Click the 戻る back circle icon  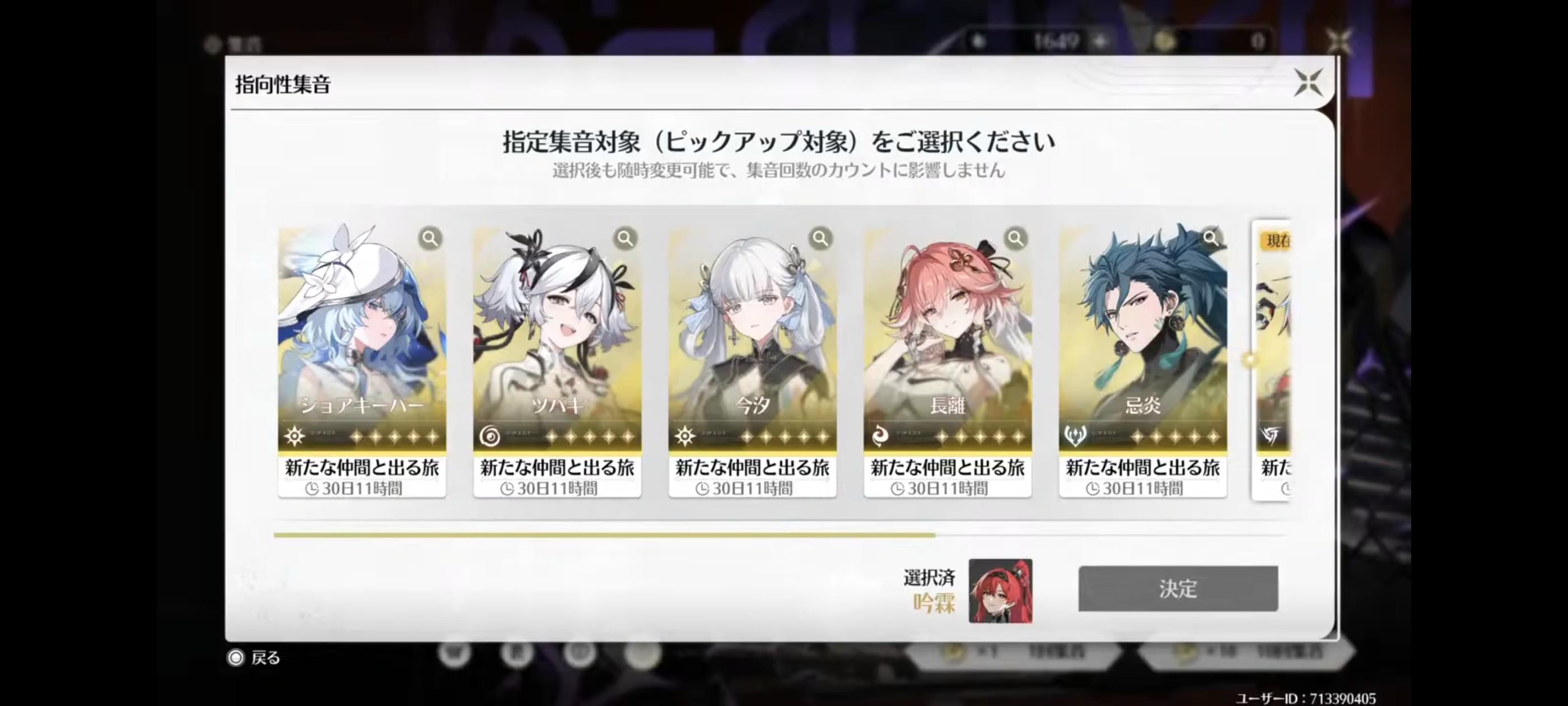click(236, 657)
